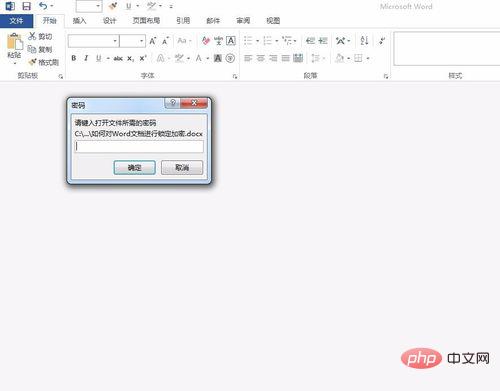This screenshot has height=391, width=500.
Task: Toggle Bold formatting
Action: point(74,58)
